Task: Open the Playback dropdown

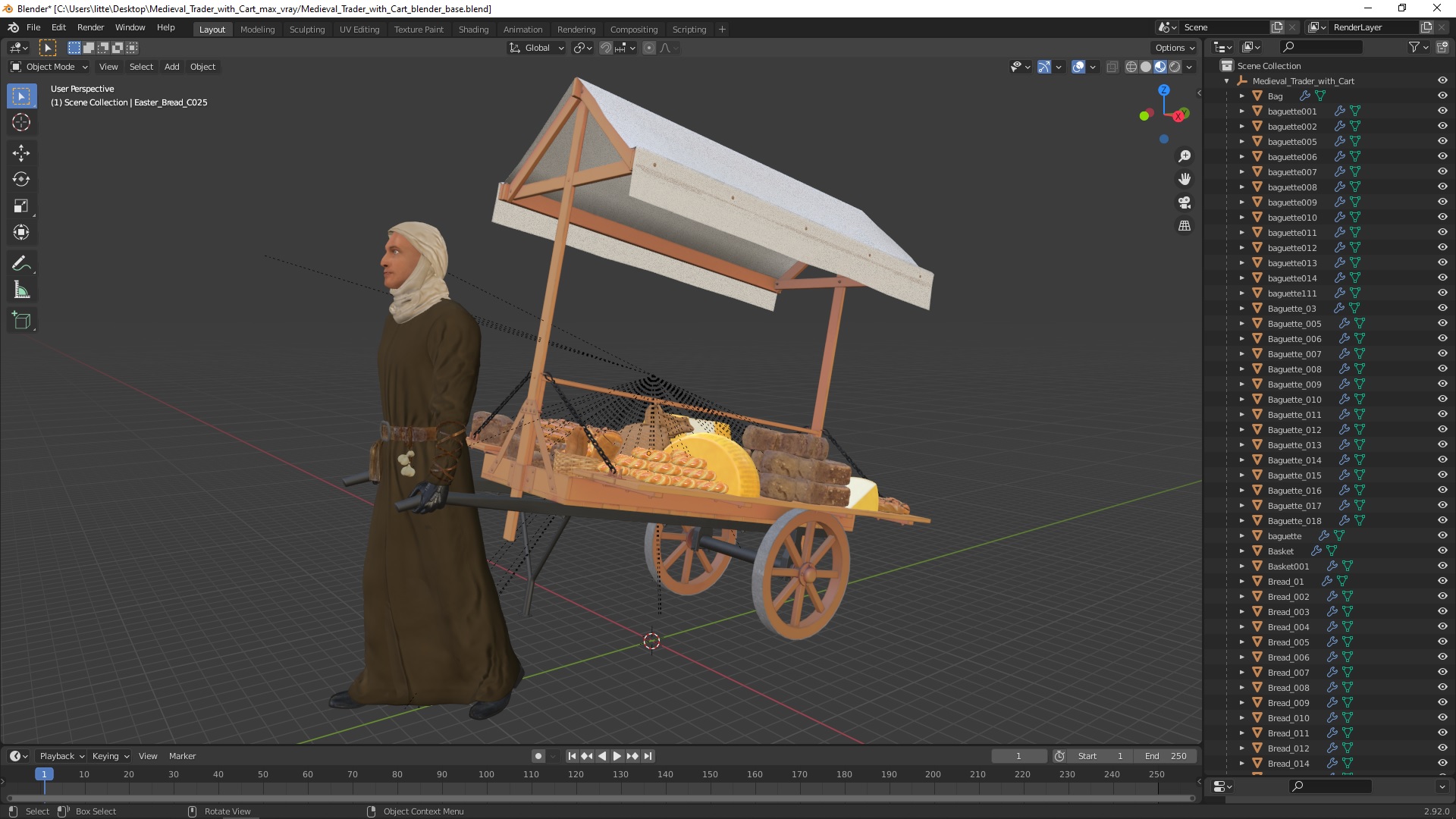Action: (x=61, y=756)
